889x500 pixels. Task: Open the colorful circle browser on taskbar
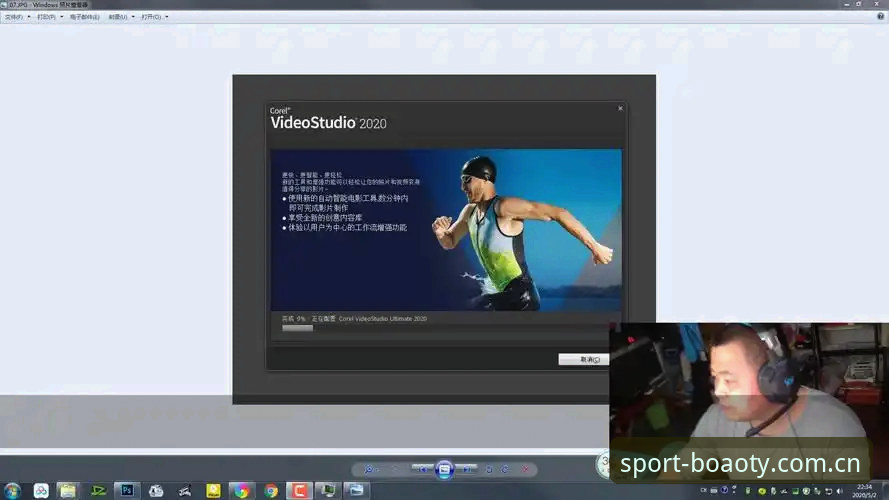[242, 491]
